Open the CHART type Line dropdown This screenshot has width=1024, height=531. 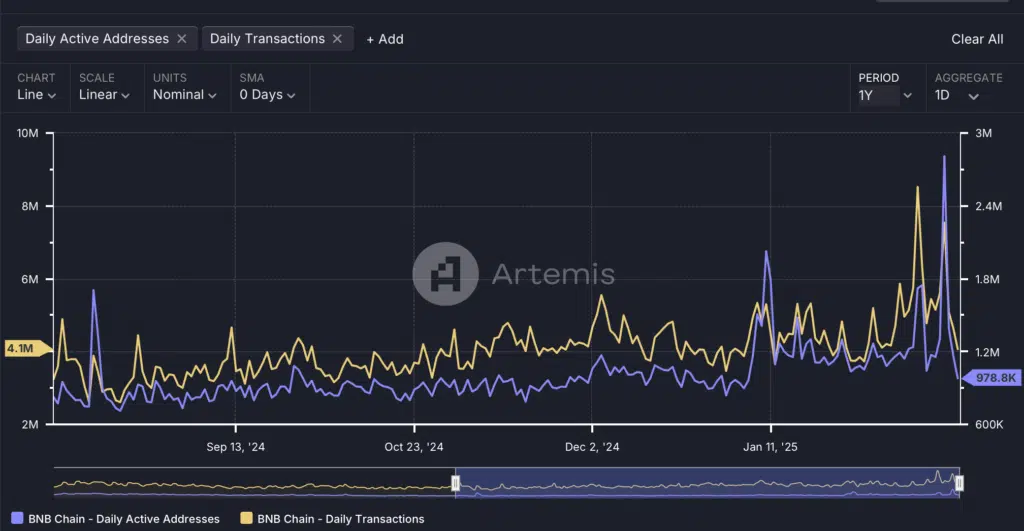pyautogui.click(x=37, y=95)
